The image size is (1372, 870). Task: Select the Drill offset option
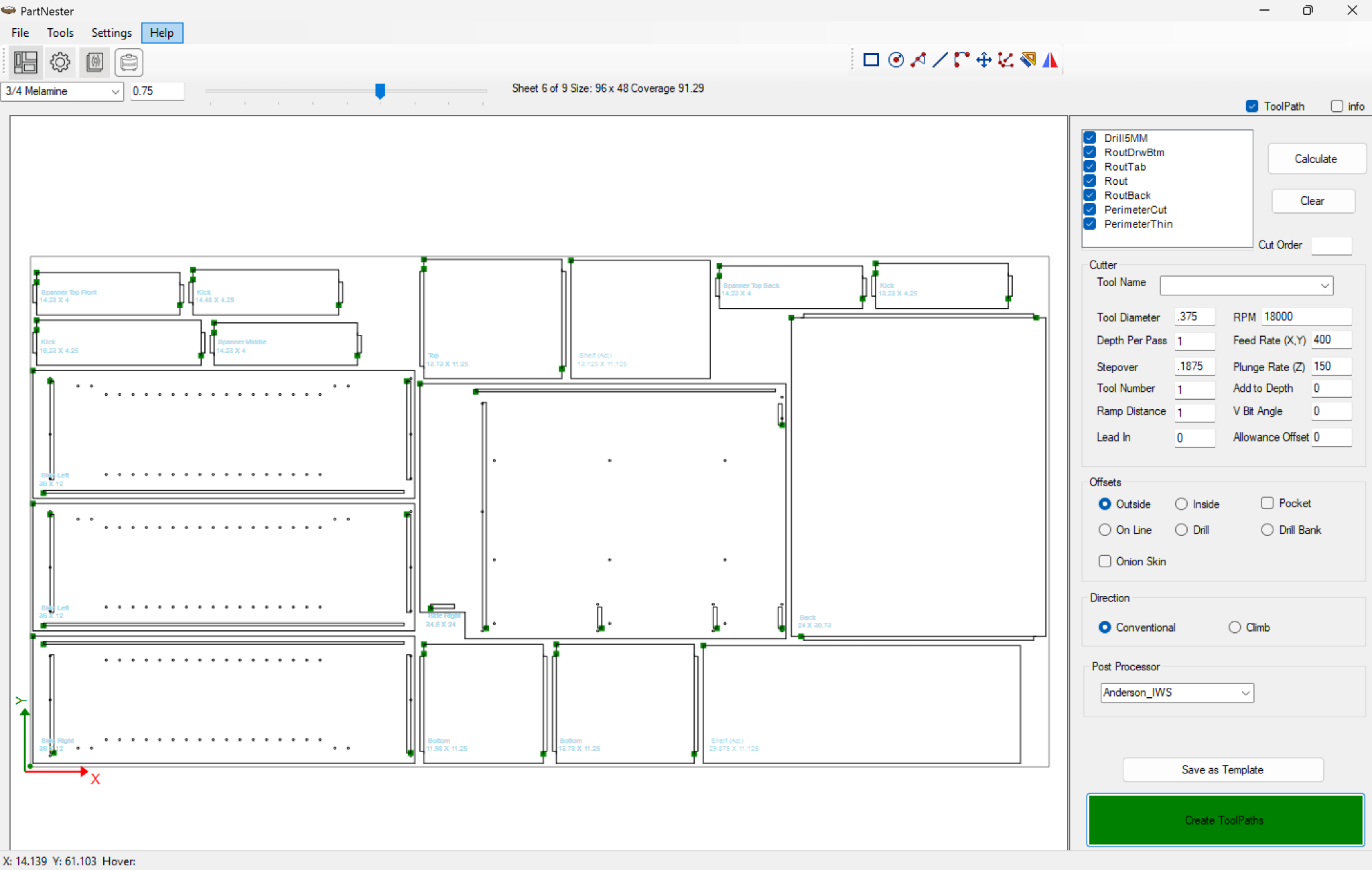click(1181, 530)
